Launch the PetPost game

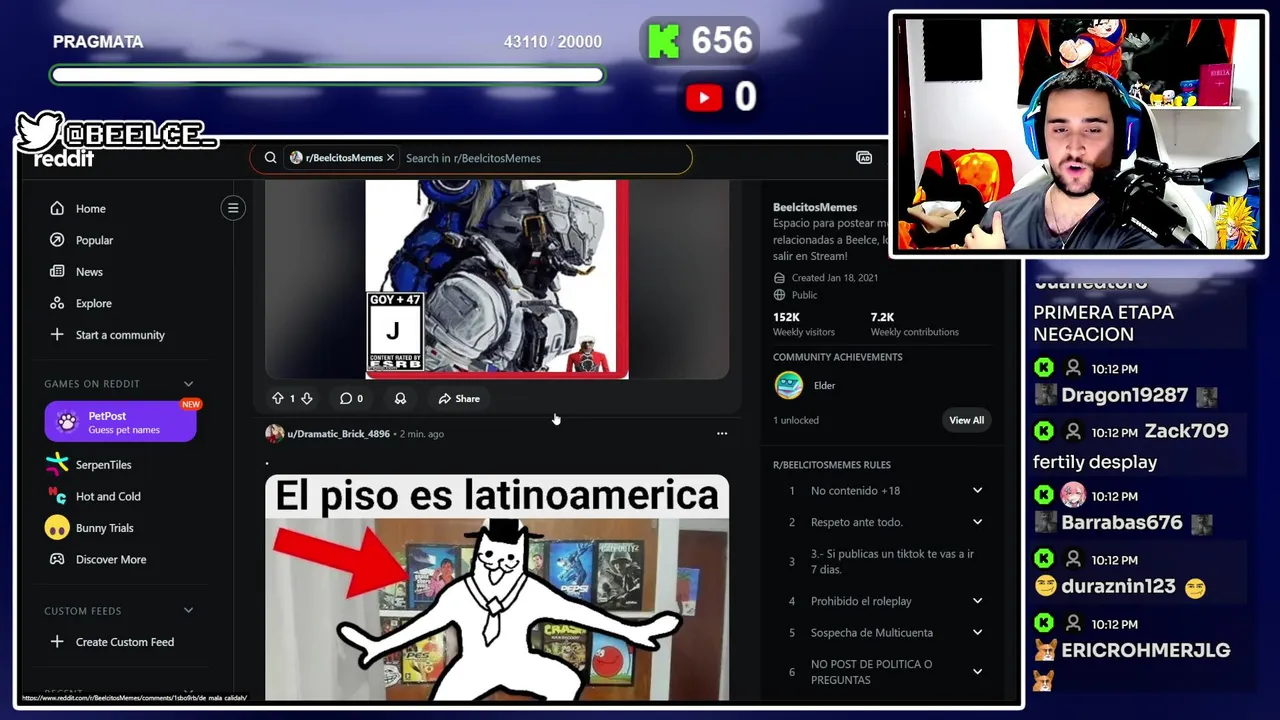[x=121, y=422]
